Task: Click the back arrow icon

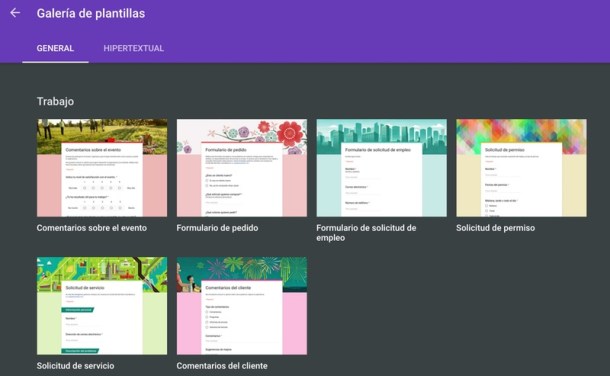Action: coord(15,13)
